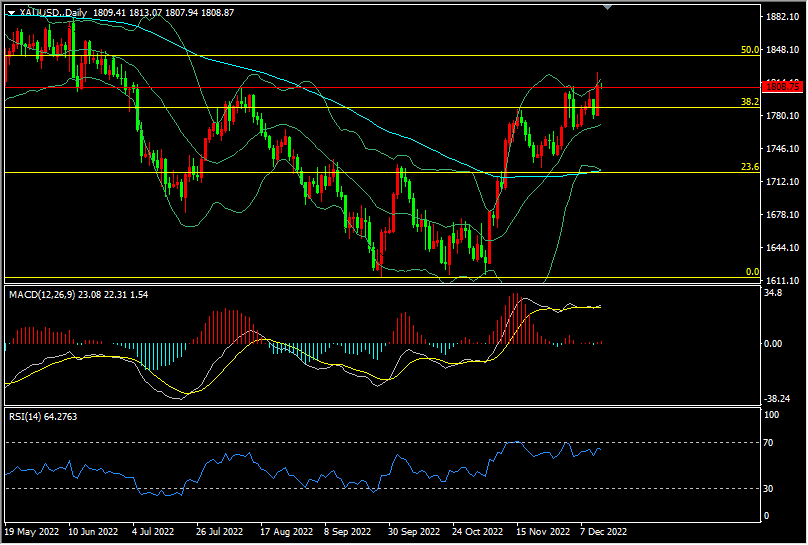
Task: Click the red current price tag
Action: click(x=778, y=87)
